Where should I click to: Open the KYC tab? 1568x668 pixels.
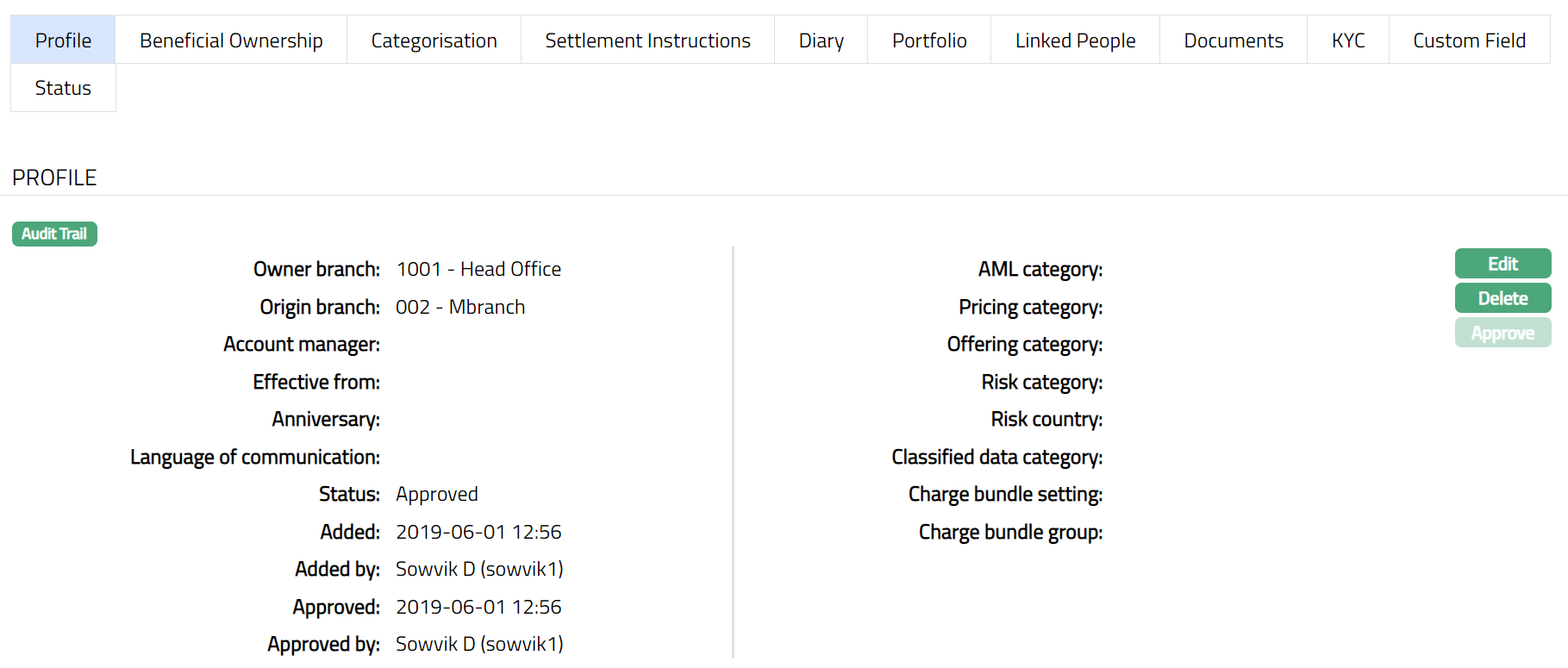(x=1347, y=41)
